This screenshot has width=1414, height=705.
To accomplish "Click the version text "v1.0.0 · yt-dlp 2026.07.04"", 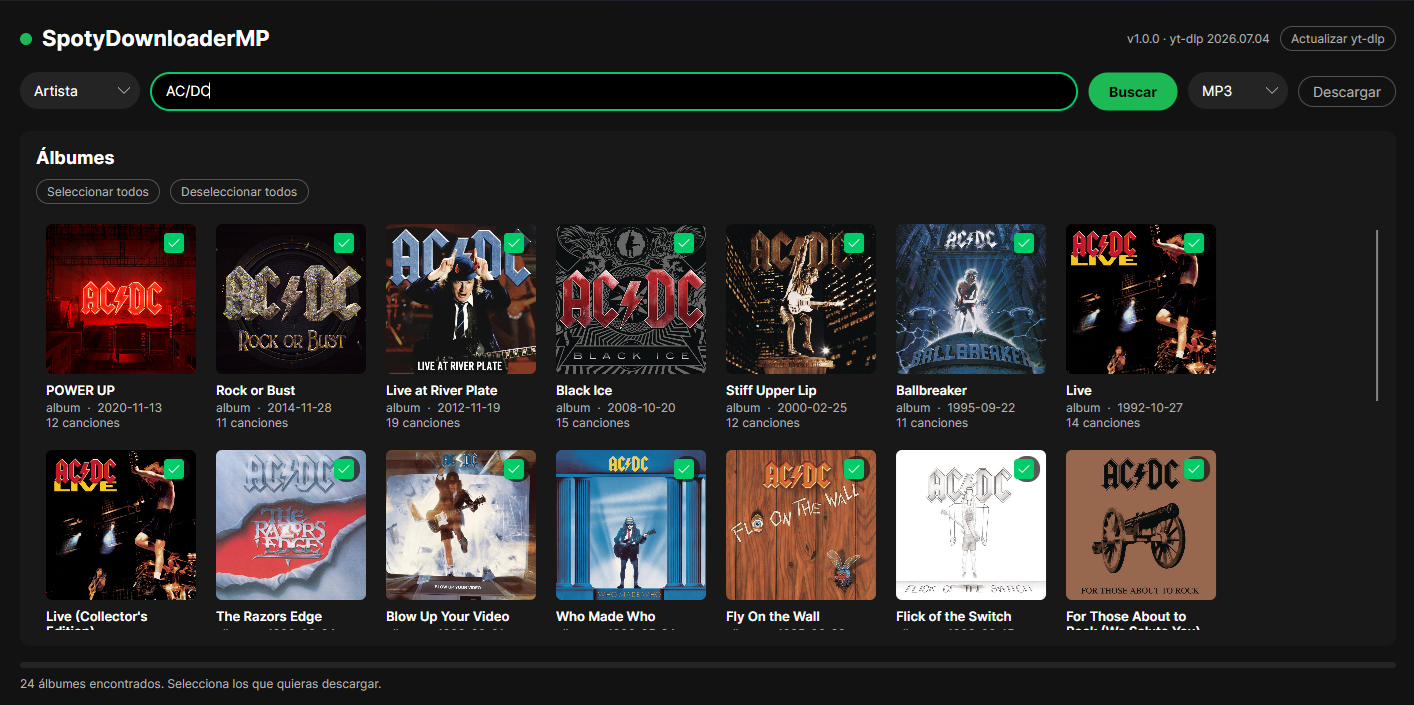I will (x=1198, y=39).
